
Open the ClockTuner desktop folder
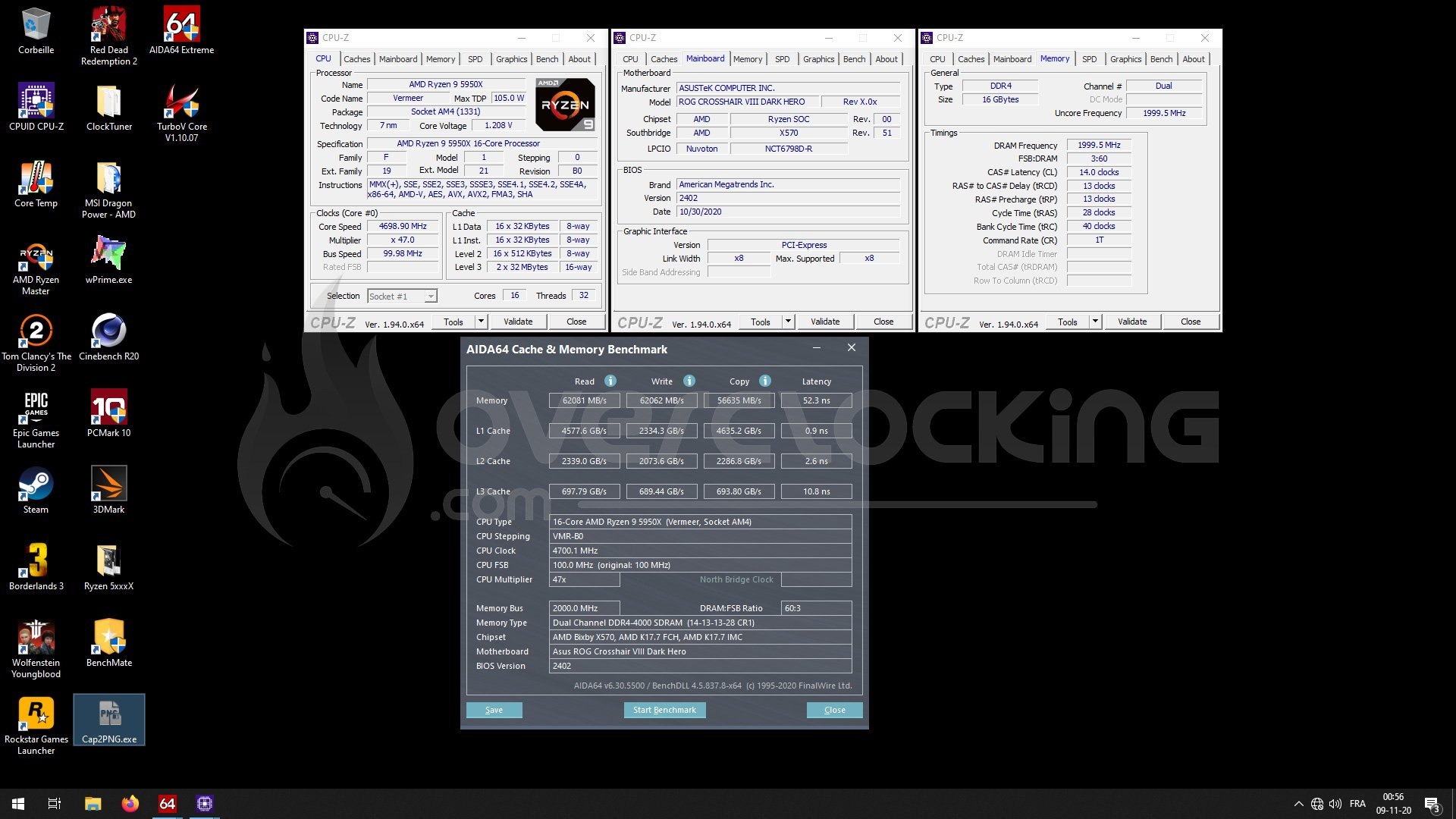point(109,108)
